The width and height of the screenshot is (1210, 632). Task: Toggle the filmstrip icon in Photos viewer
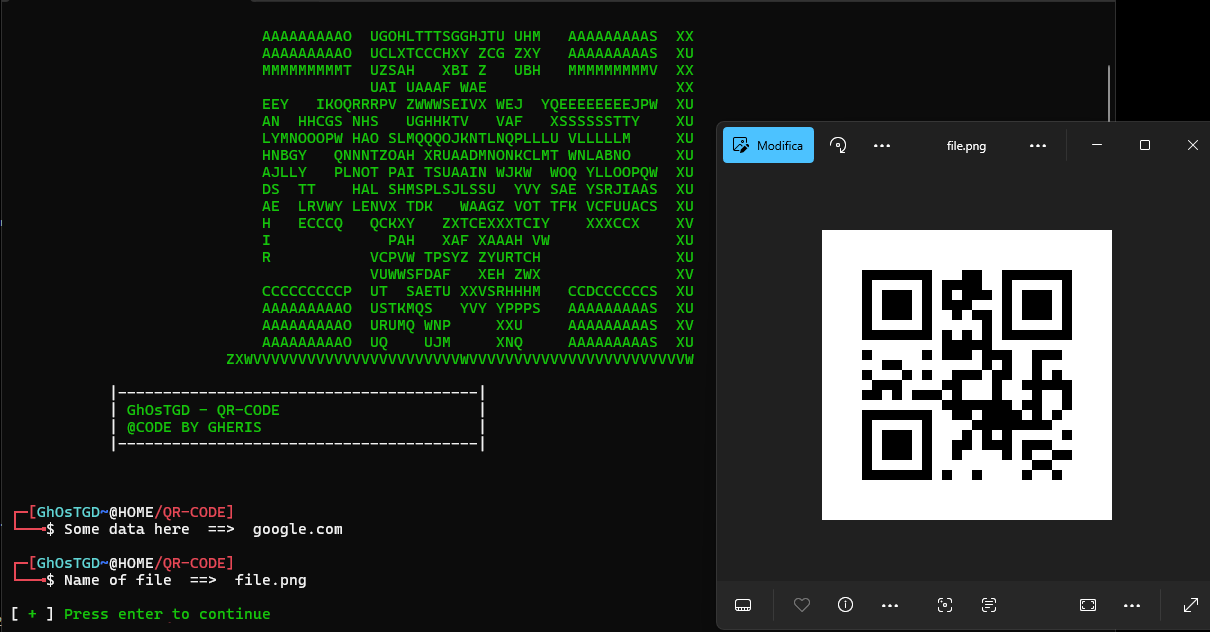pos(742,605)
